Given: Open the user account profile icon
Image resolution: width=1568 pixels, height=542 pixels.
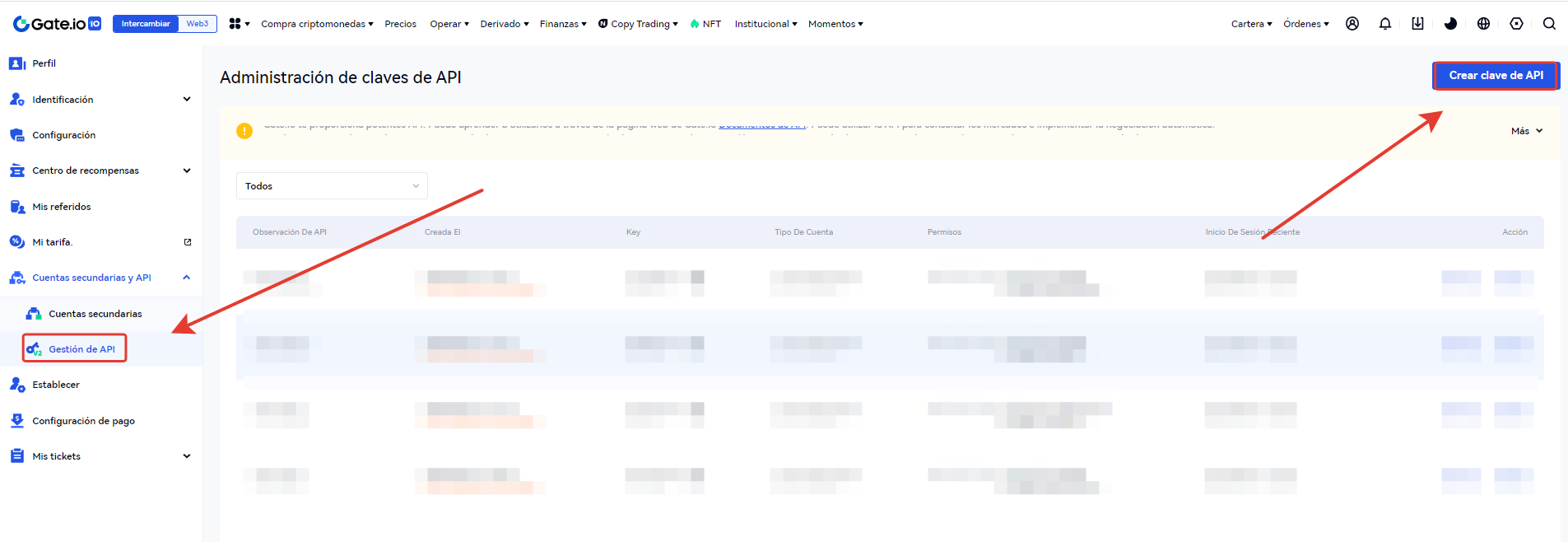Looking at the screenshot, I should point(1352,24).
